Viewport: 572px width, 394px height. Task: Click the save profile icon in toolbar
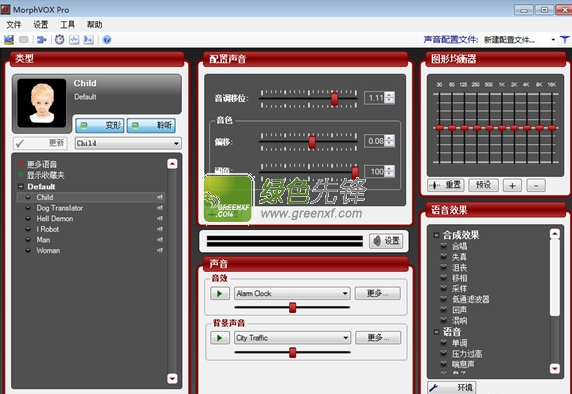9,39
